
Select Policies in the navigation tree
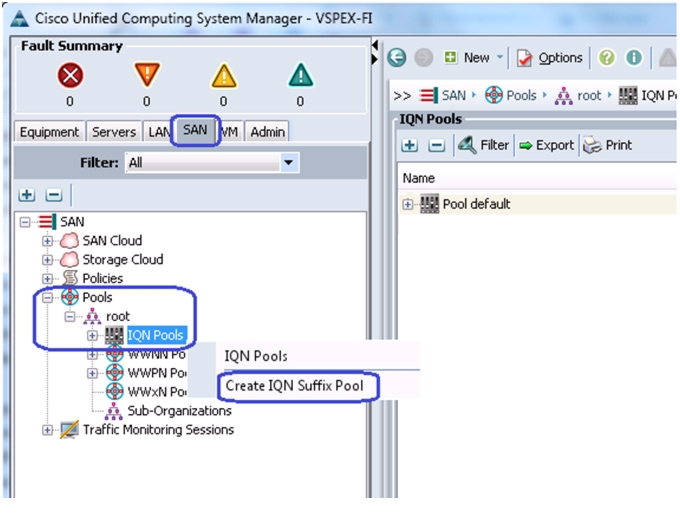[x=103, y=278]
